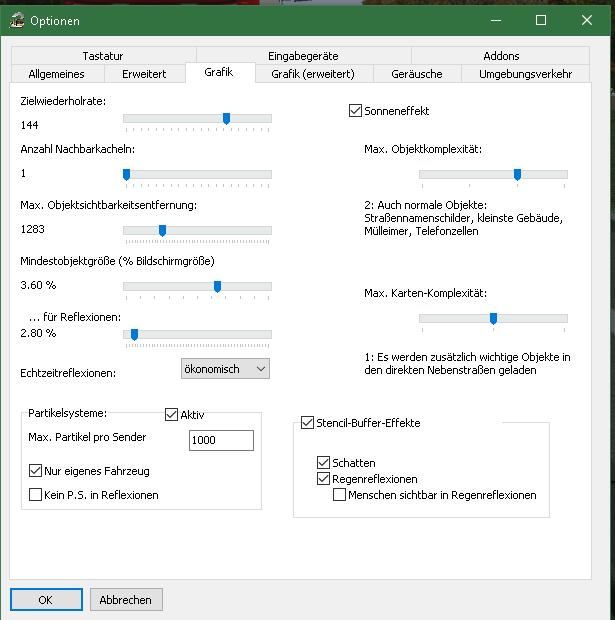Confirm settings with OK button
Screen dimensions: 615x620
click(46, 599)
